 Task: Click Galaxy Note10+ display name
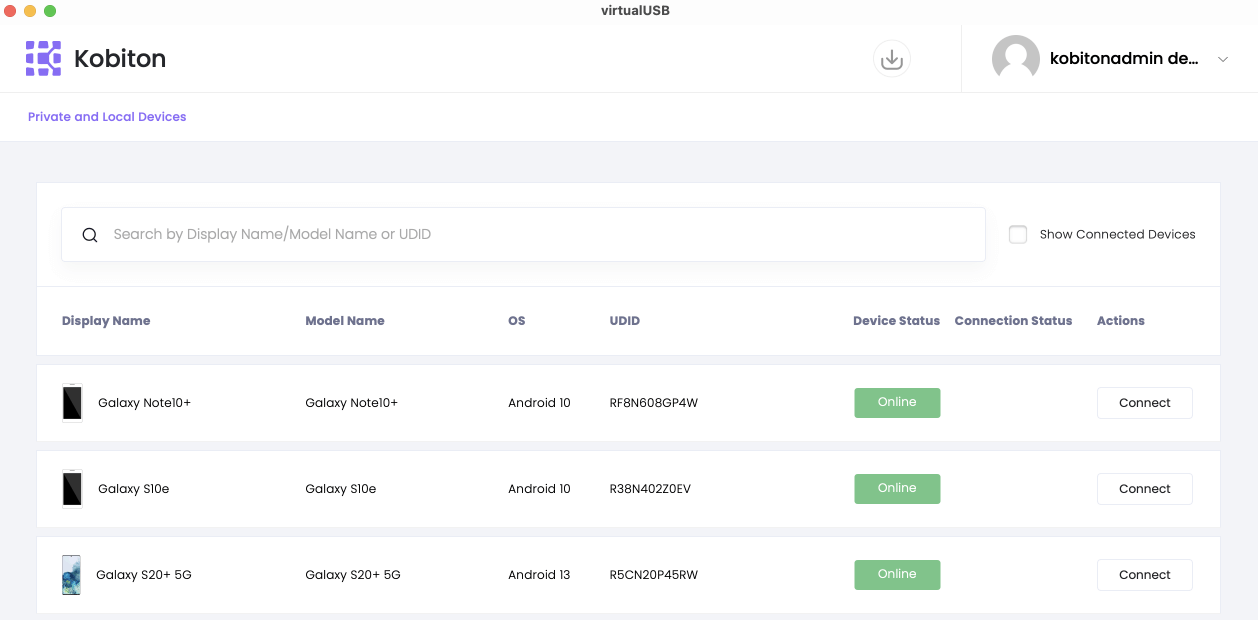coord(144,403)
